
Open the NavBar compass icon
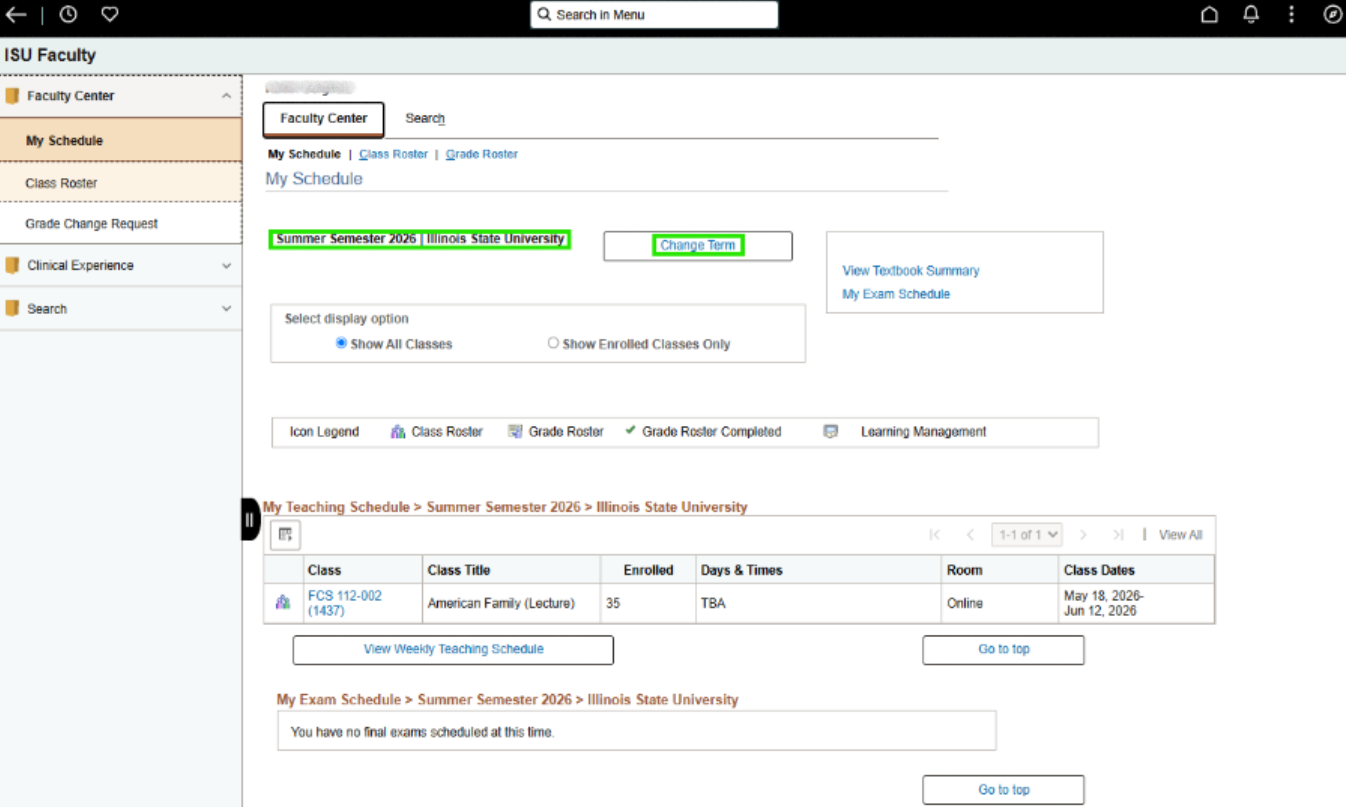tap(1332, 15)
